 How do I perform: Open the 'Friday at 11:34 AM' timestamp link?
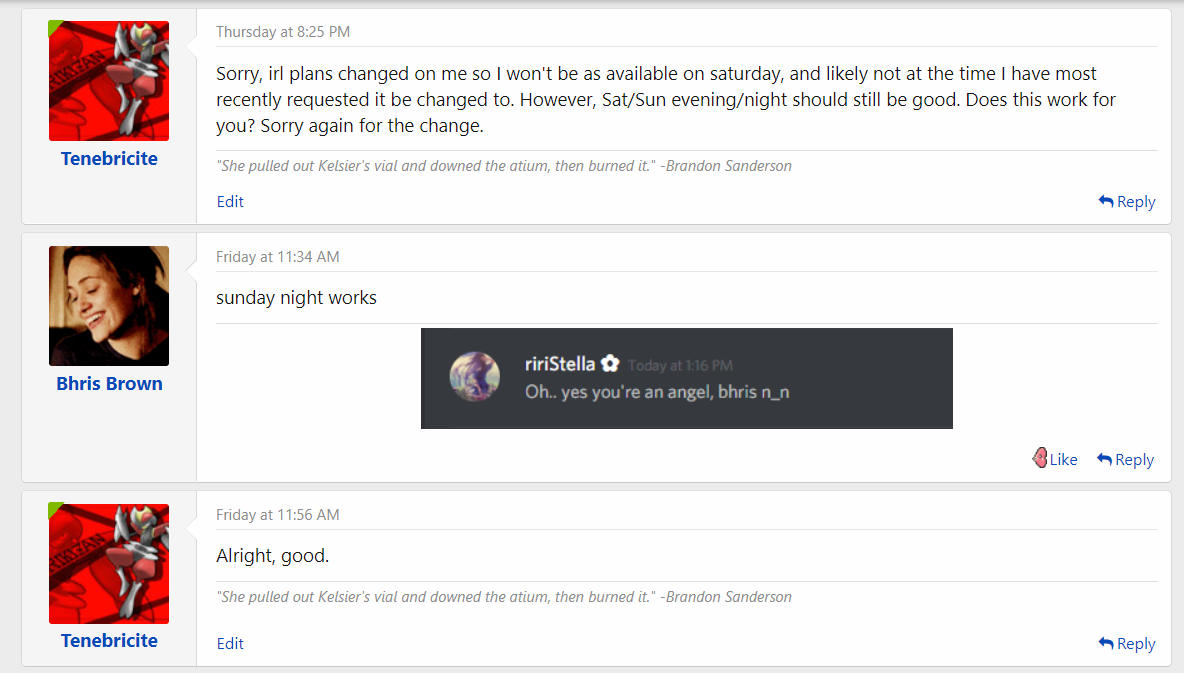point(277,257)
